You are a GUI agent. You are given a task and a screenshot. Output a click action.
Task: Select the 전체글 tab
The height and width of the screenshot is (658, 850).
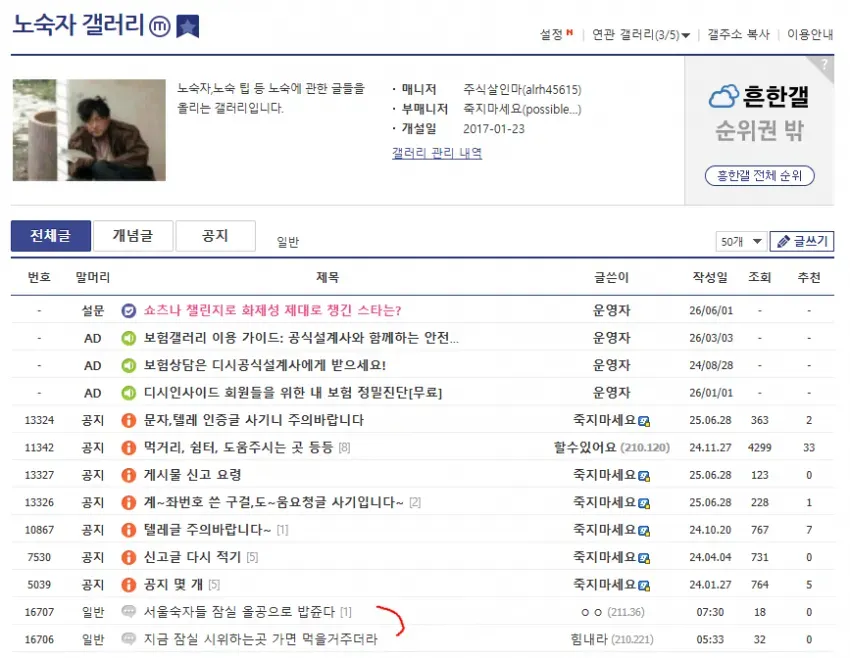50,236
